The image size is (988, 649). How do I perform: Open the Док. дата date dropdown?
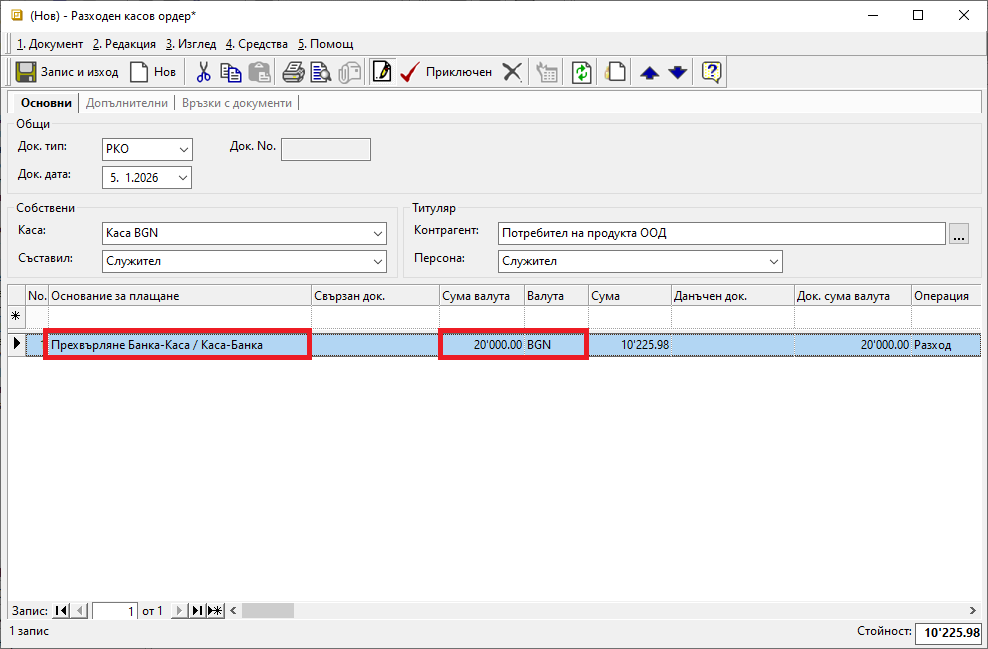(x=183, y=178)
